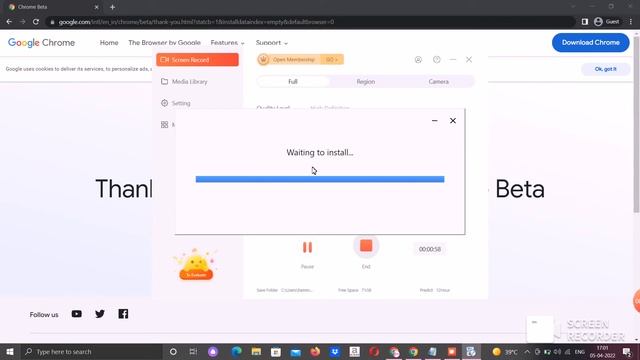Image resolution: width=640 pixels, height=360 pixels.
Task: Open the Twitter follow icon
Action: click(x=100, y=314)
